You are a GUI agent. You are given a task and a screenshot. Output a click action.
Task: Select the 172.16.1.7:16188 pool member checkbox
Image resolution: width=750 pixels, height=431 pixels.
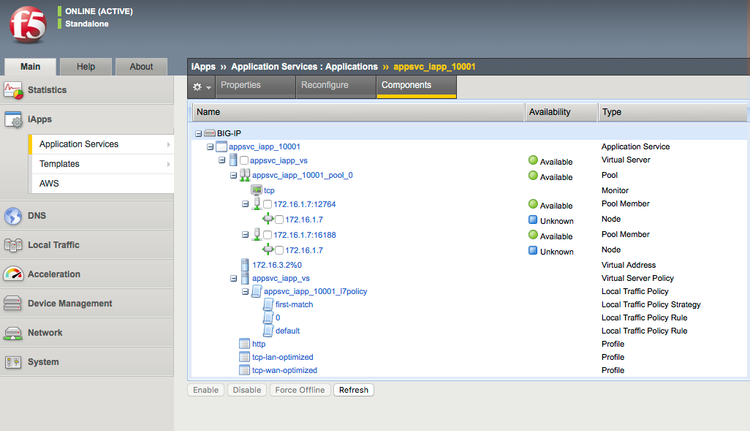click(267, 235)
